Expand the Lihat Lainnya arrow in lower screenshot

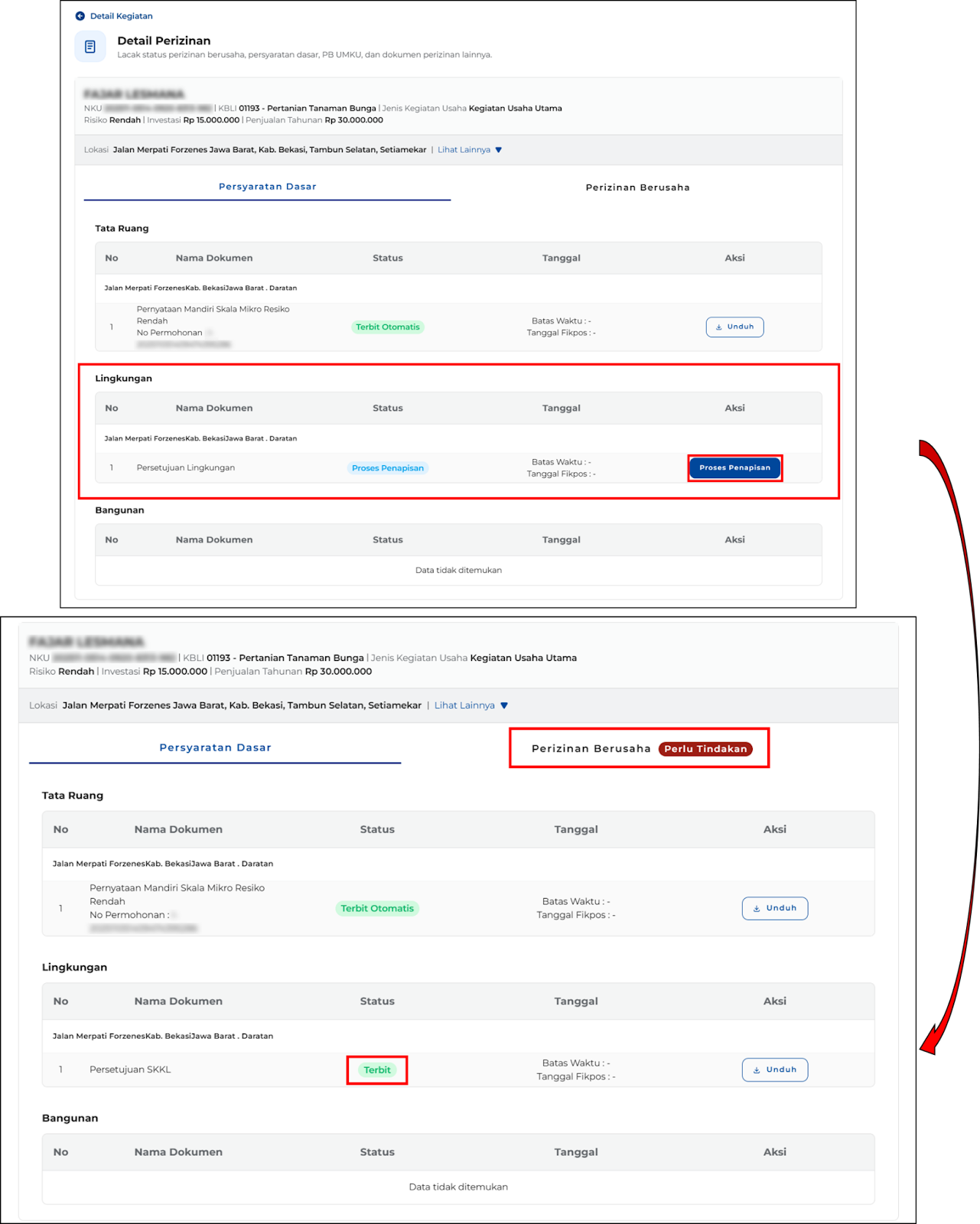(x=504, y=705)
